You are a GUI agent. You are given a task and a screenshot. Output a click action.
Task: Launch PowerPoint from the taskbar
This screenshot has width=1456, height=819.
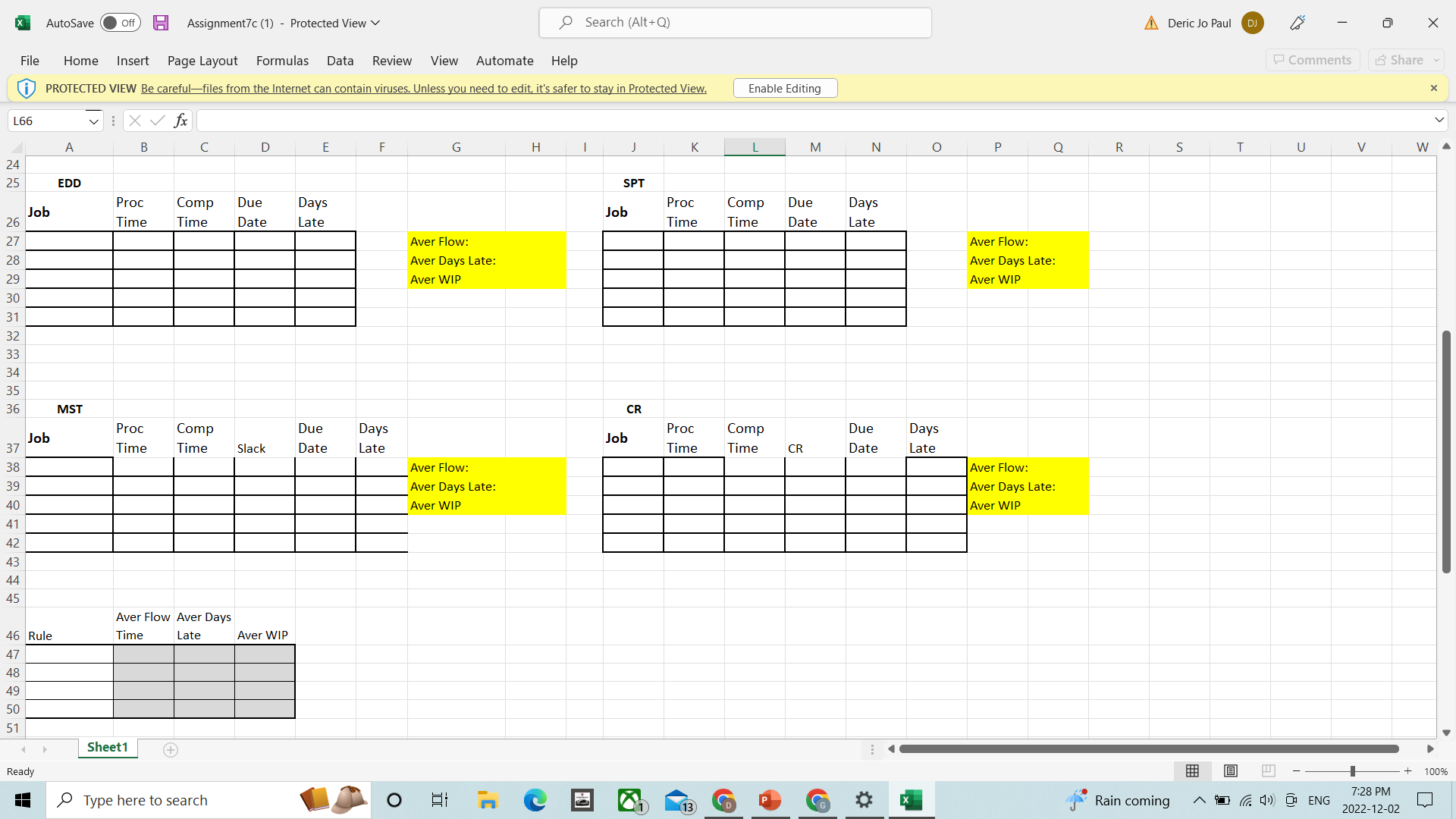click(769, 800)
